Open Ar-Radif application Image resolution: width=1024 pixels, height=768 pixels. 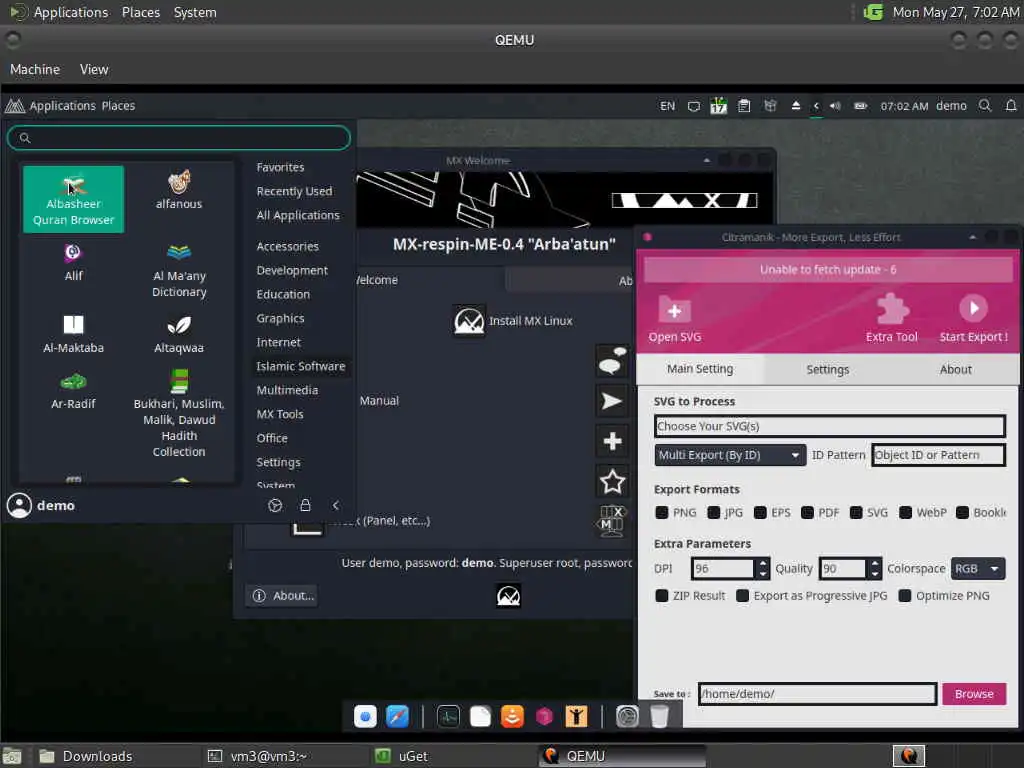(73, 391)
